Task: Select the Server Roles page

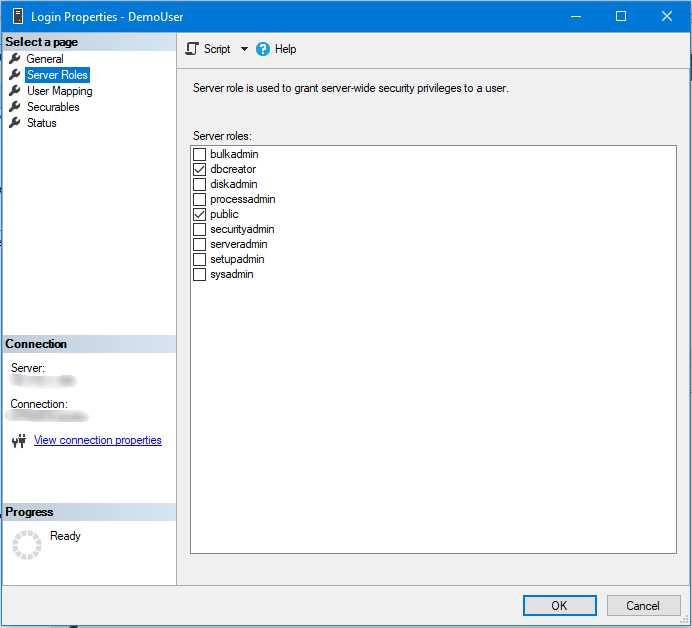Action: [57, 75]
